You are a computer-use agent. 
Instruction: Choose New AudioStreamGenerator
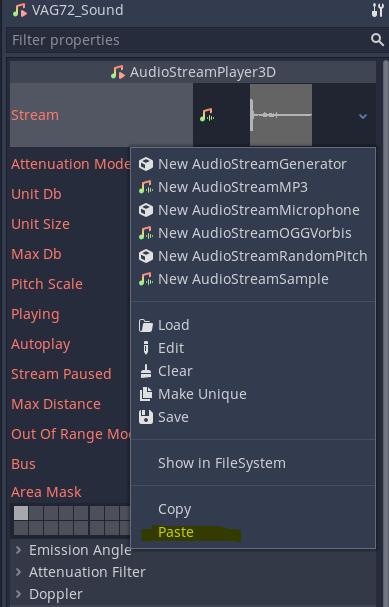pos(253,164)
